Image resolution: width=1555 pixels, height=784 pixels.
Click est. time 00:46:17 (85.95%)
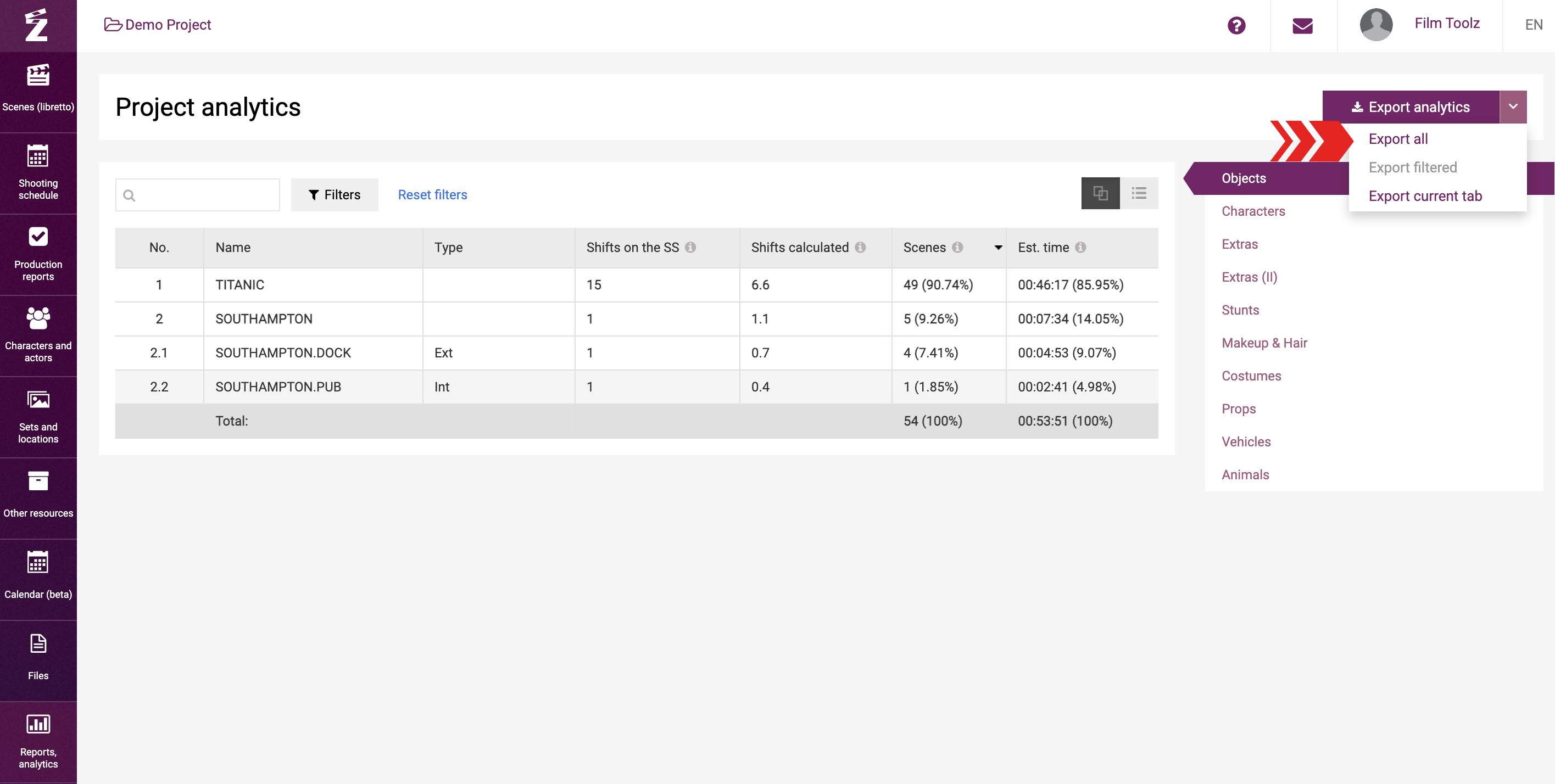pos(1071,285)
